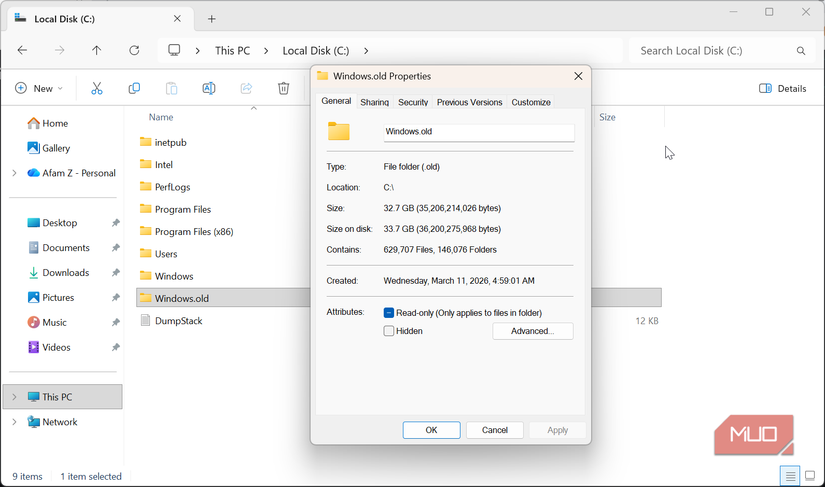825x487 pixels.
Task: Toggle the Read-only attribute checkbox
Action: point(389,313)
